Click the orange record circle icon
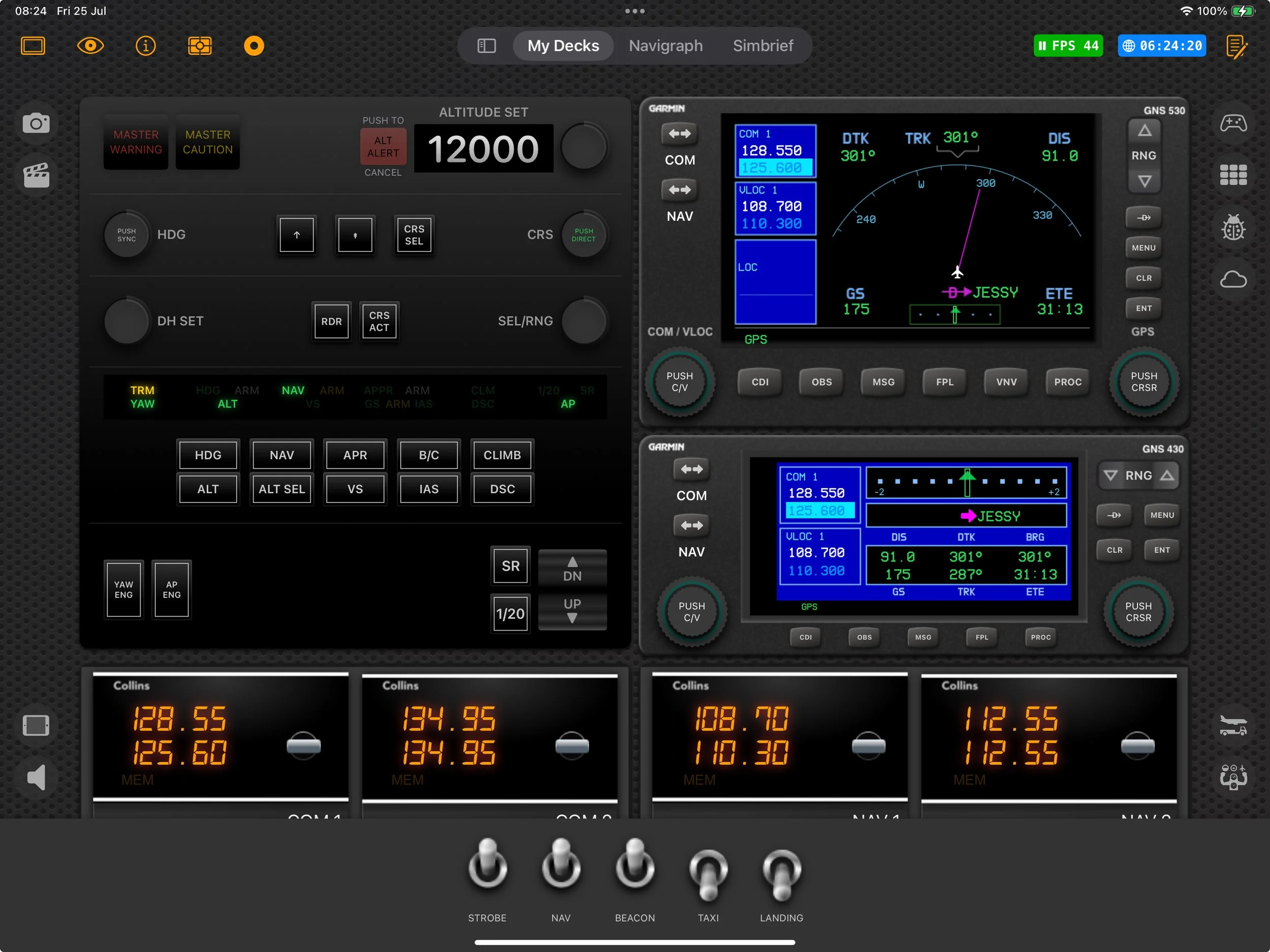This screenshot has width=1270, height=952. (254, 45)
